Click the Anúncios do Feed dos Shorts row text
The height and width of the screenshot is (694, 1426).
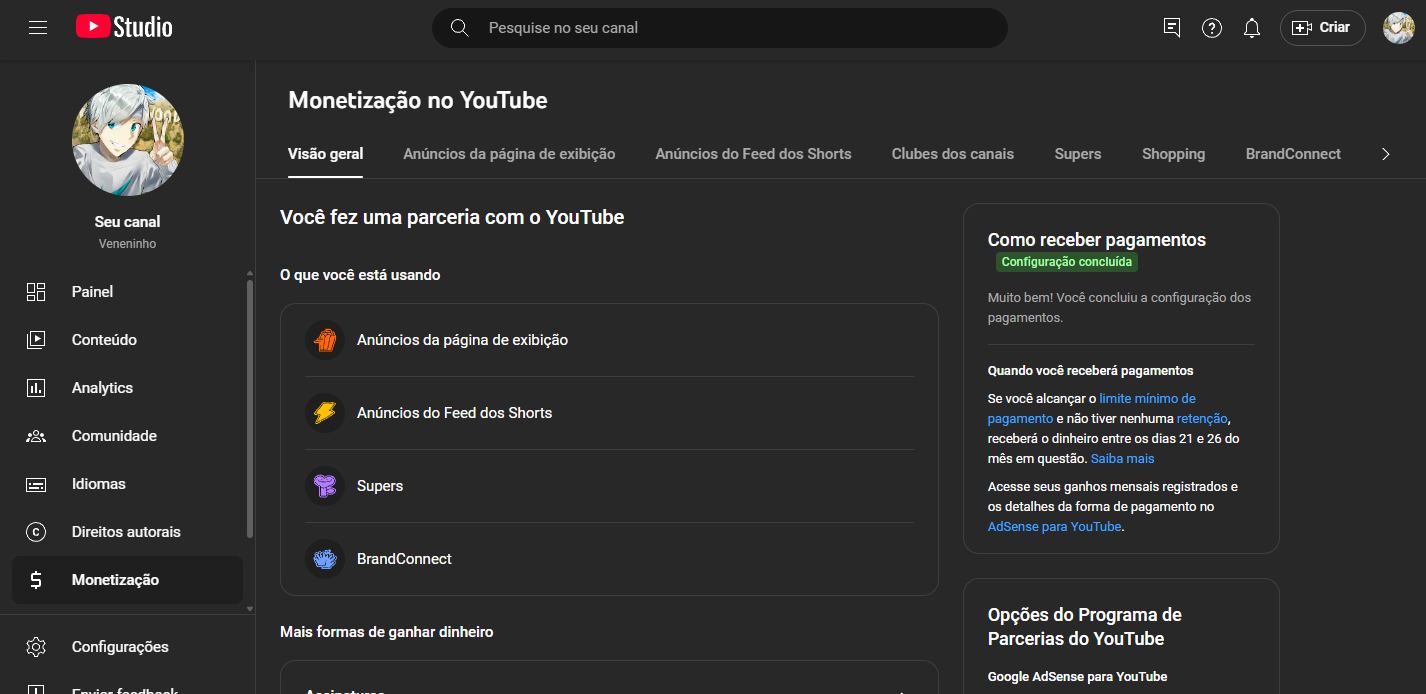click(x=454, y=413)
